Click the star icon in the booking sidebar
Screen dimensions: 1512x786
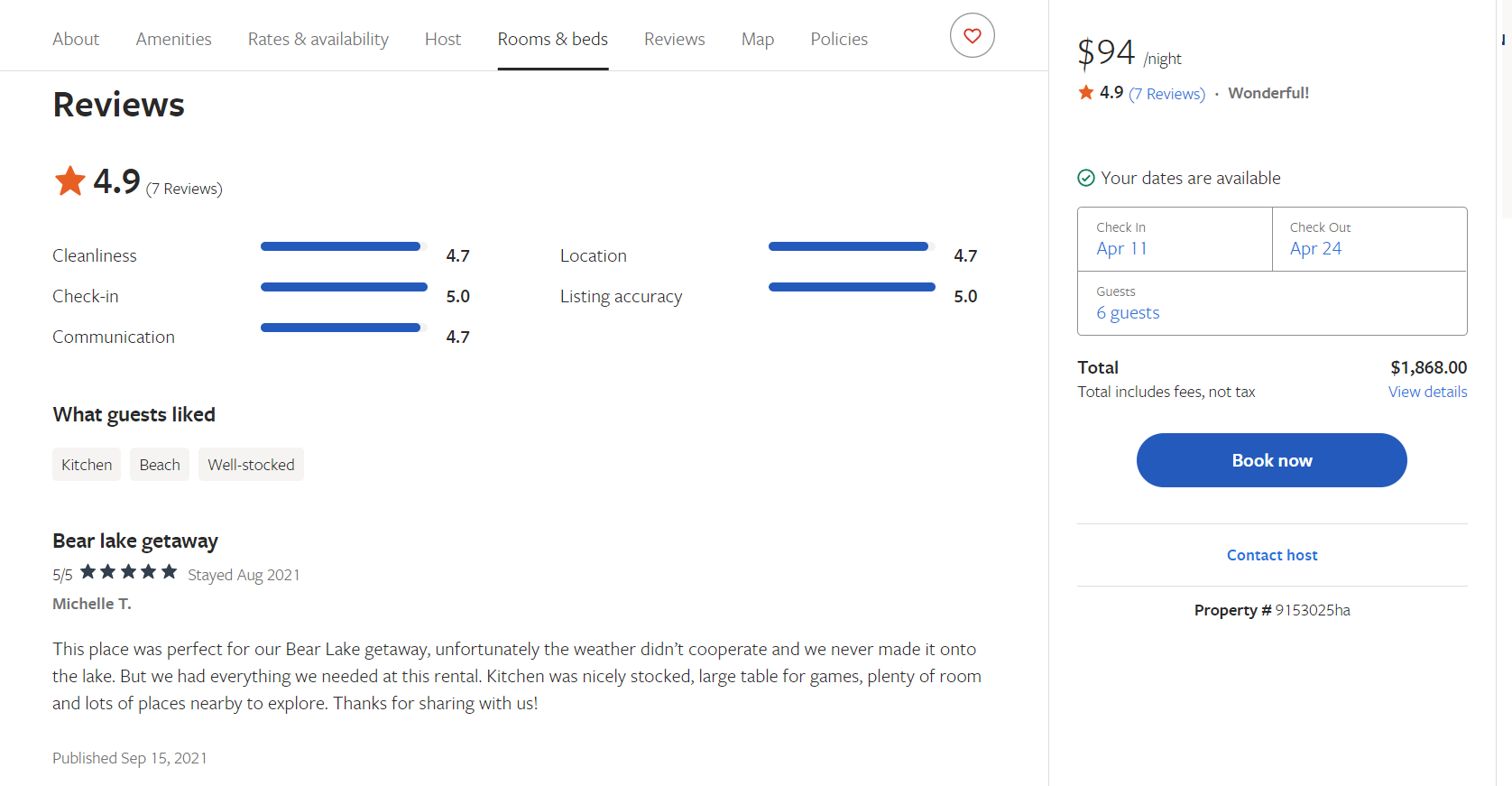(x=1086, y=92)
